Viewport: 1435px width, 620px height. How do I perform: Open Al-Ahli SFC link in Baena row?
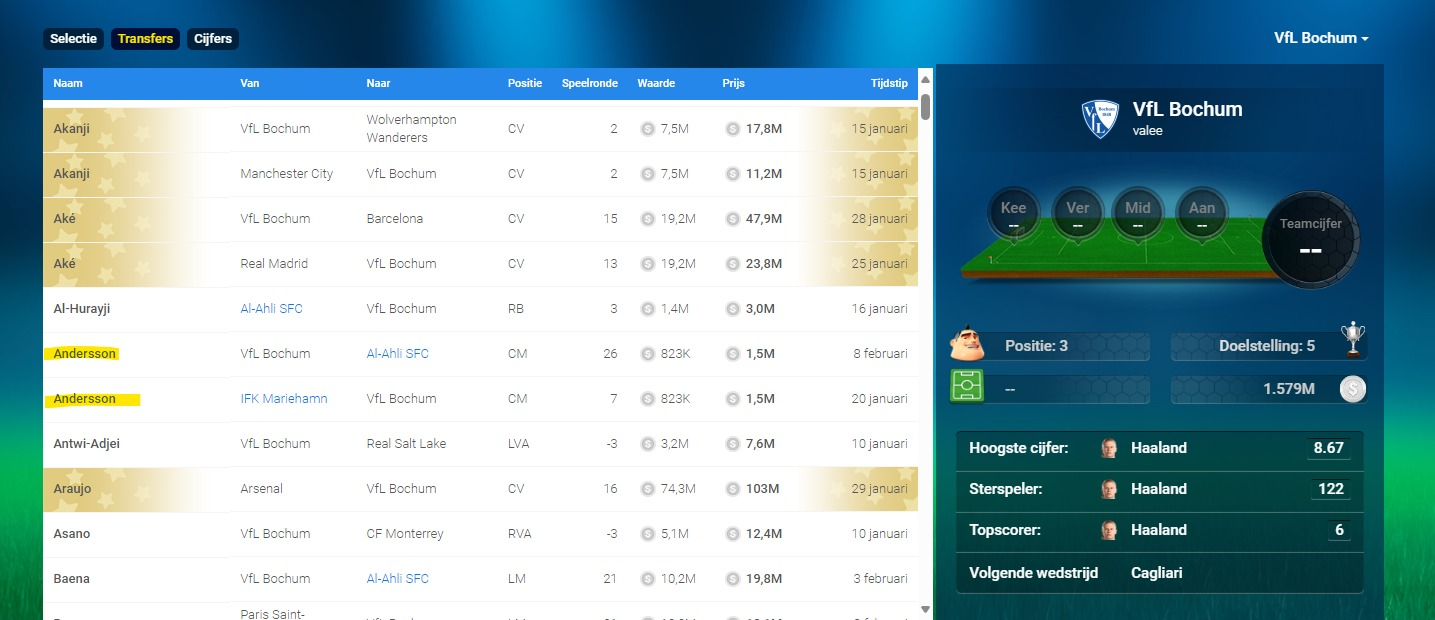click(397, 579)
